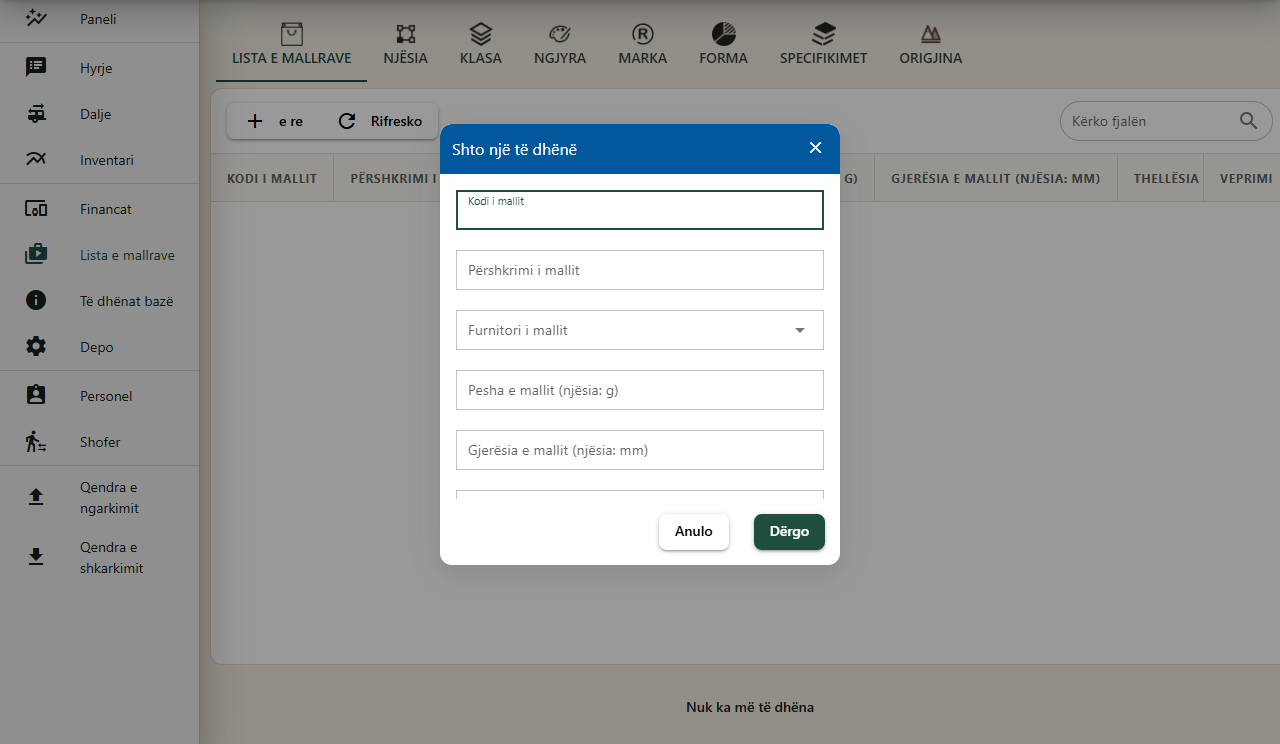
Task: Click the Gjerësia e Mallit column header
Action: pyautogui.click(x=996, y=178)
